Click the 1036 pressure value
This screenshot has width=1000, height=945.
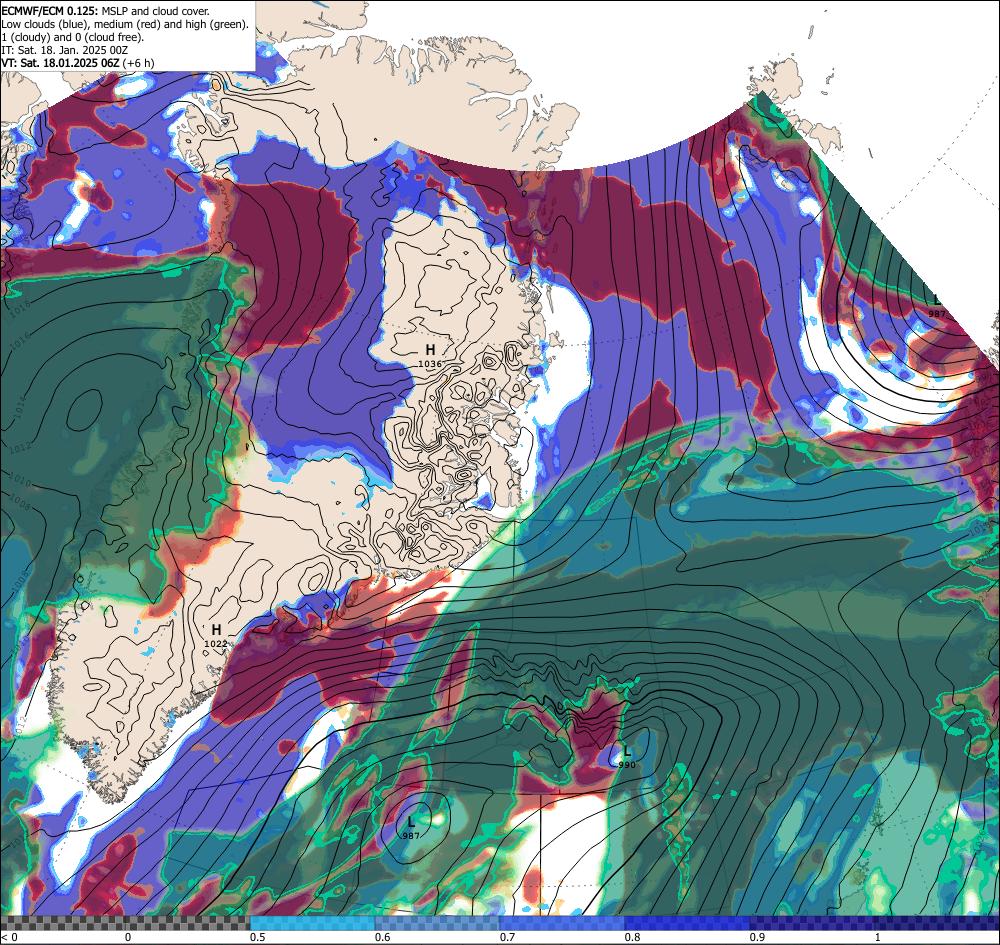pos(430,363)
